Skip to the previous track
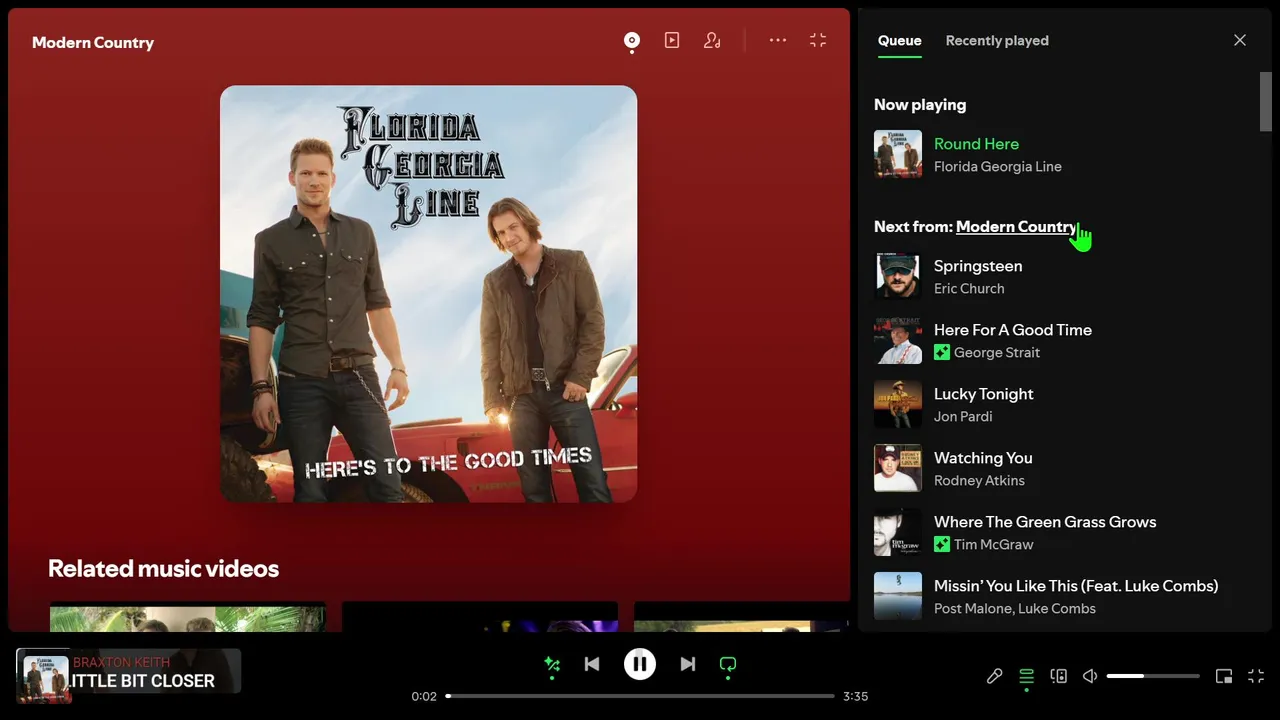This screenshot has height=720, width=1280. (x=592, y=664)
